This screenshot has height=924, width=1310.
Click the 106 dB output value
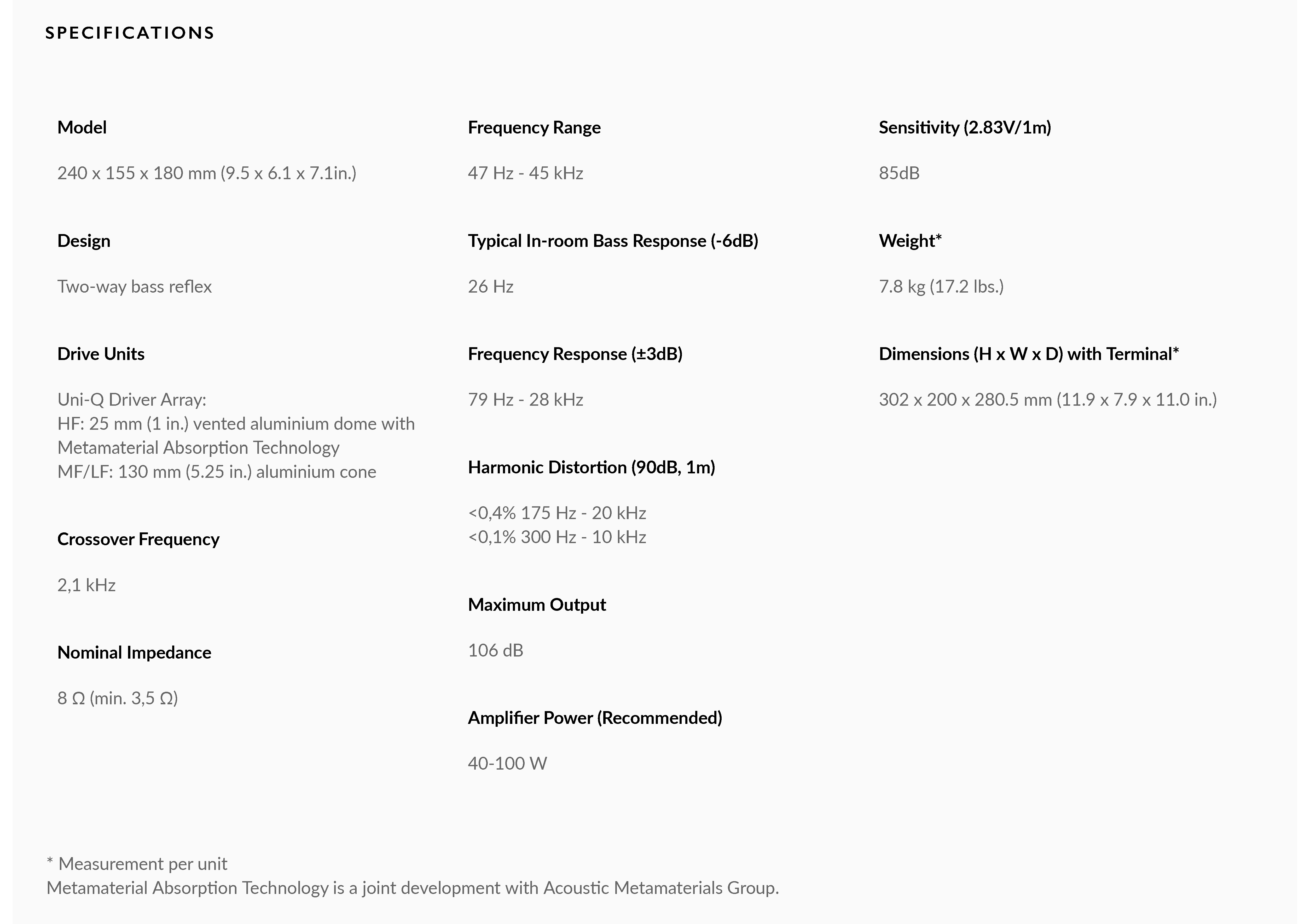pos(495,650)
